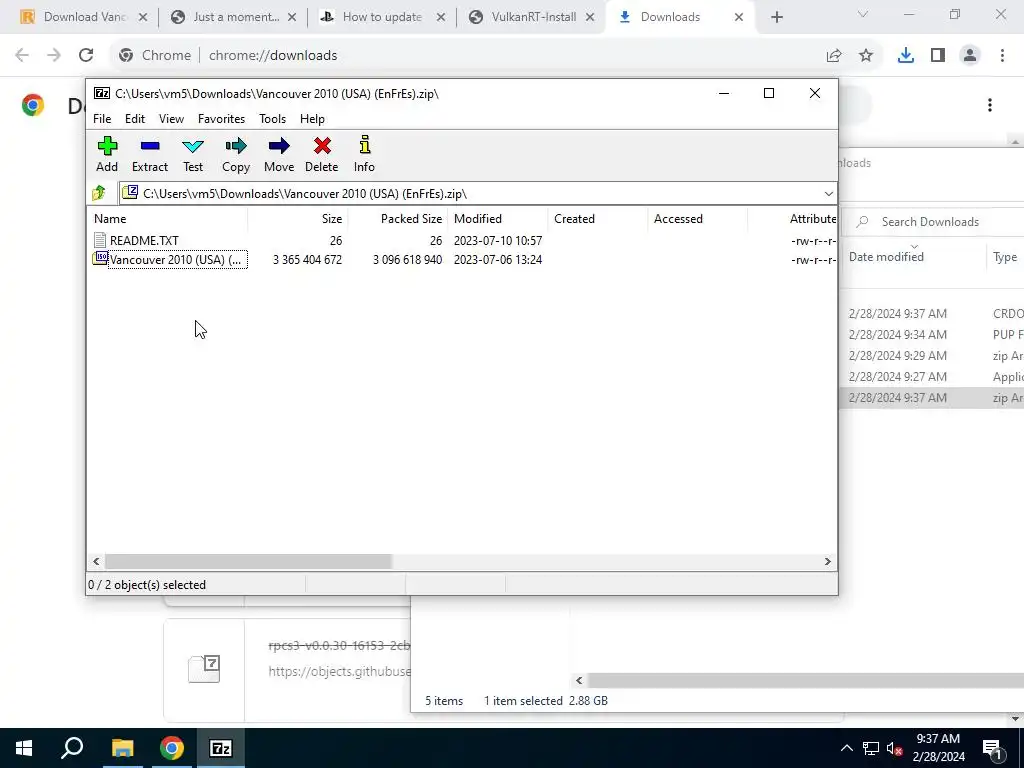Click the share page icon in address bar
This screenshot has width=1024, height=768.
834,56
